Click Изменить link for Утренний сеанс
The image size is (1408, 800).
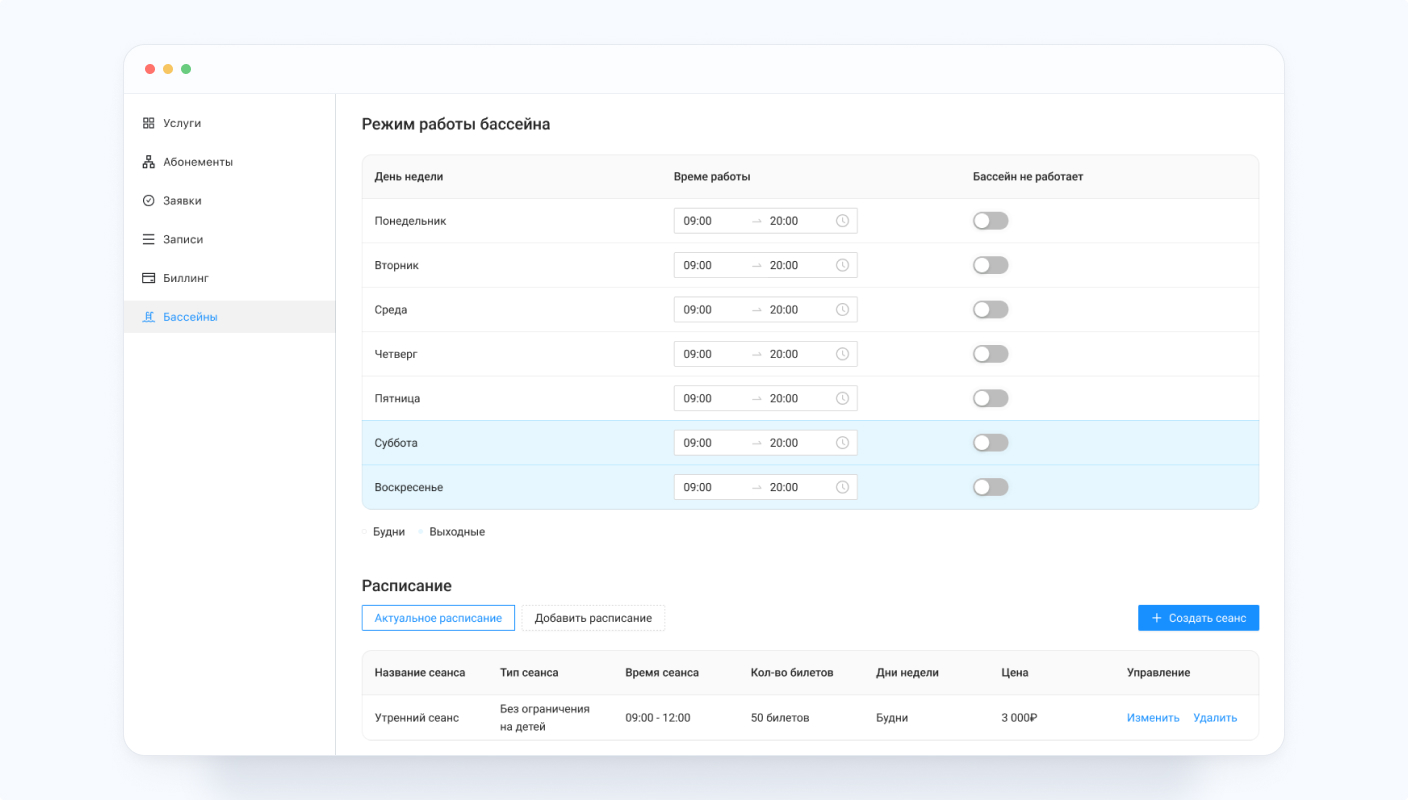[1153, 718]
